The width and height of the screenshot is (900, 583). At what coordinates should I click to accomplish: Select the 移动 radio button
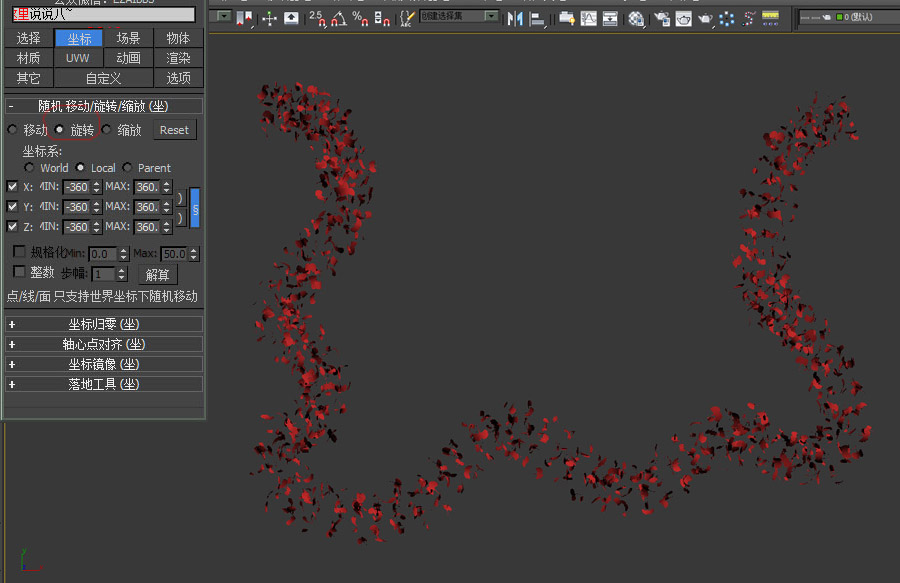point(13,130)
